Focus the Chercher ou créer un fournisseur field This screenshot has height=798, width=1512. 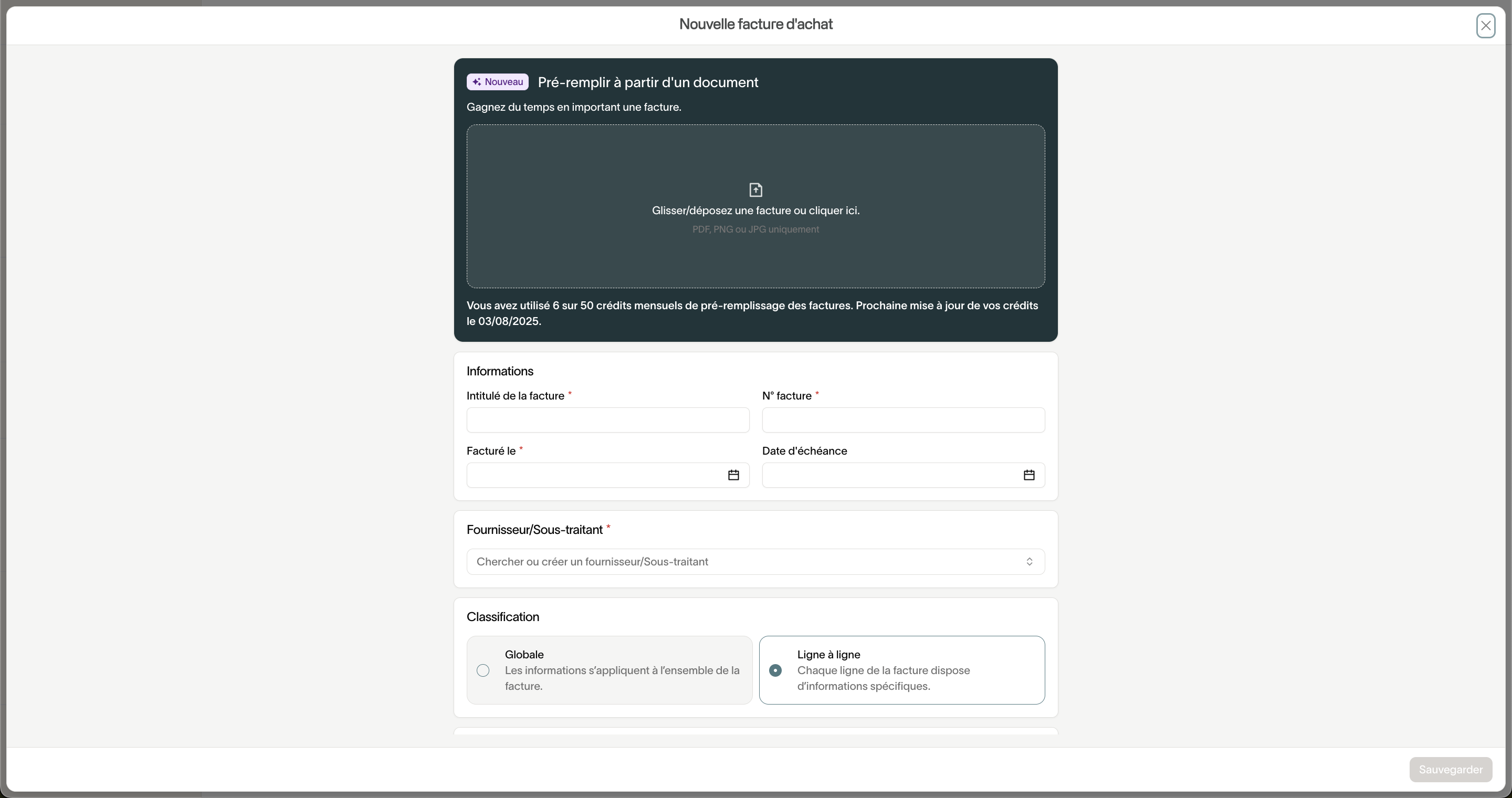point(755,562)
